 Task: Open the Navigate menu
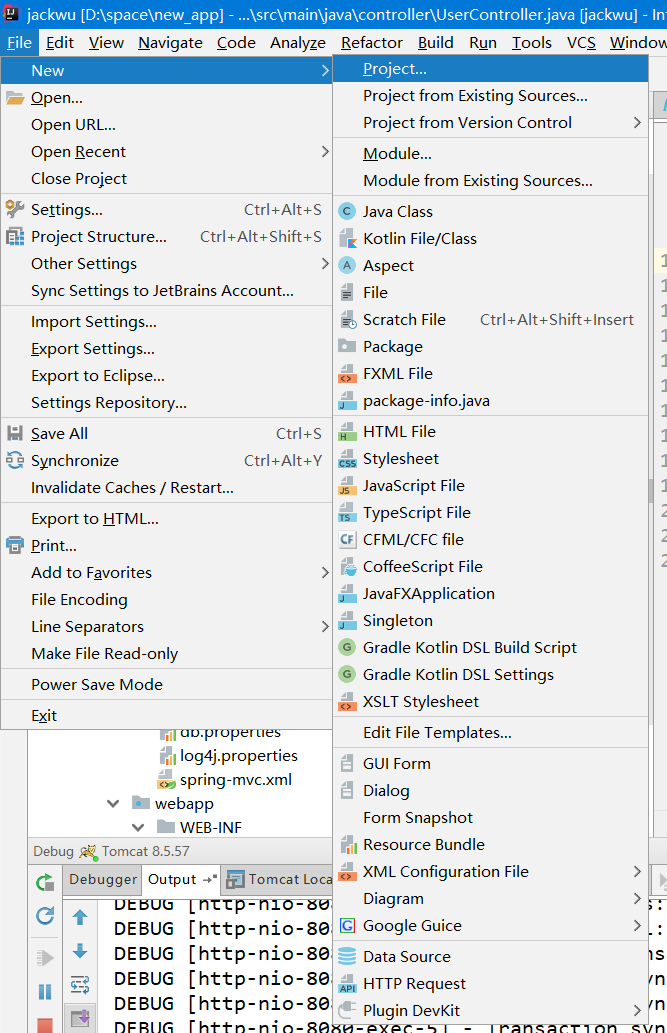171,43
